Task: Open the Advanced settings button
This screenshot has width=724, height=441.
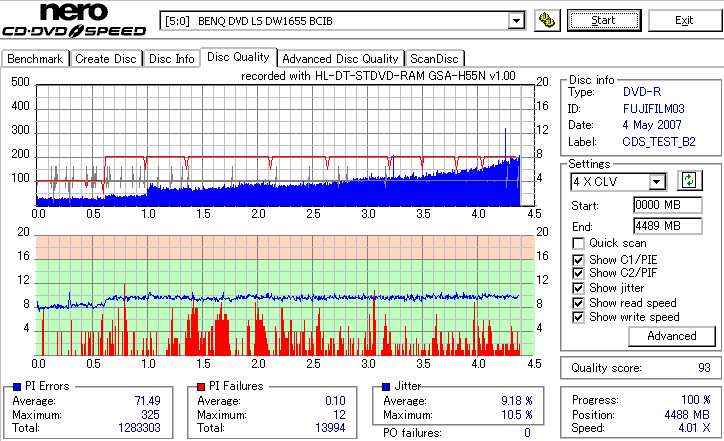Action: click(671, 336)
